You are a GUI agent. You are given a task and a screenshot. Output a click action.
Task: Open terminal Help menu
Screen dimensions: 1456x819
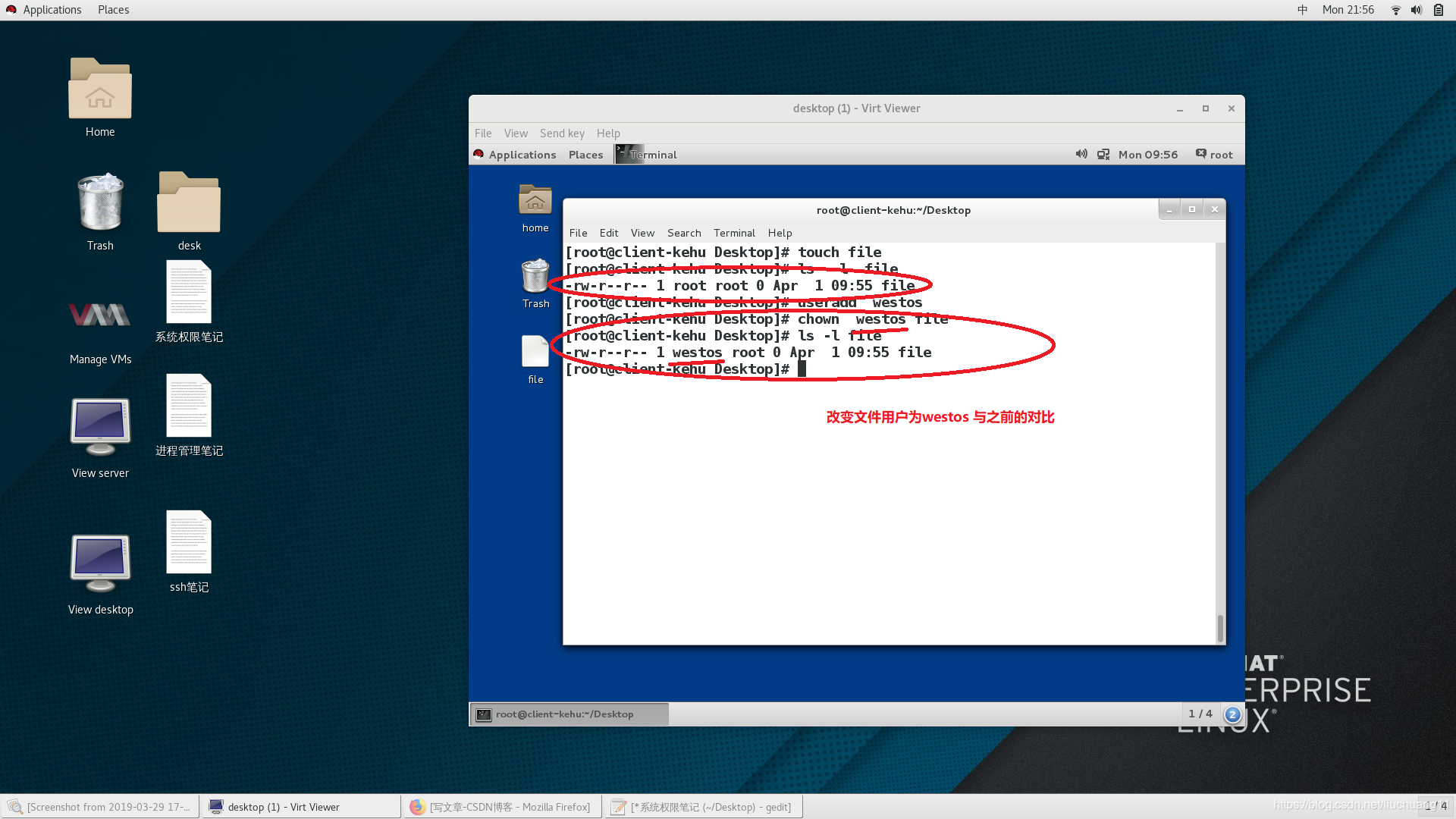tap(780, 233)
